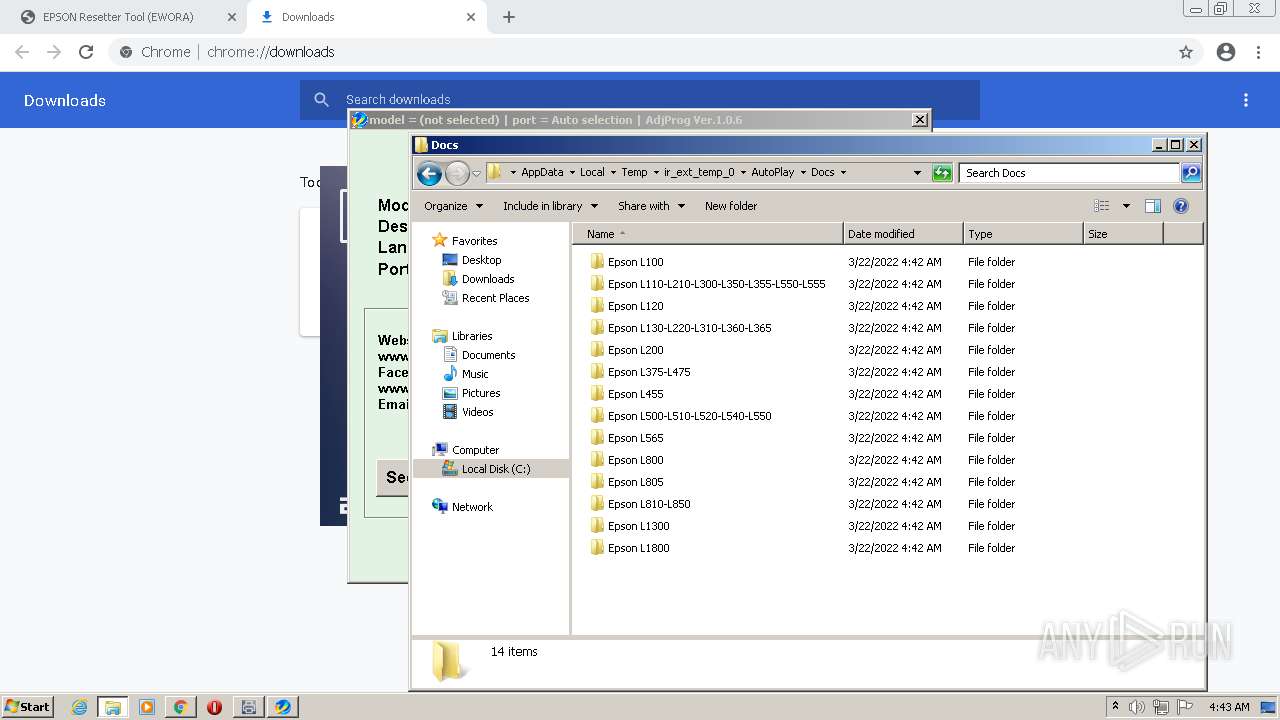The width and height of the screenshot is (1280, 720).
Task: Refresh the Docs folder view
Action: click(x=942, y=173)
